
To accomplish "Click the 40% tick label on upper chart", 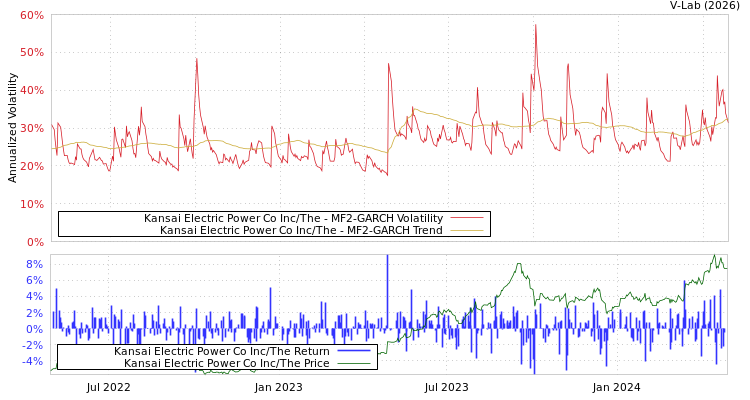I will coord(31,91).
